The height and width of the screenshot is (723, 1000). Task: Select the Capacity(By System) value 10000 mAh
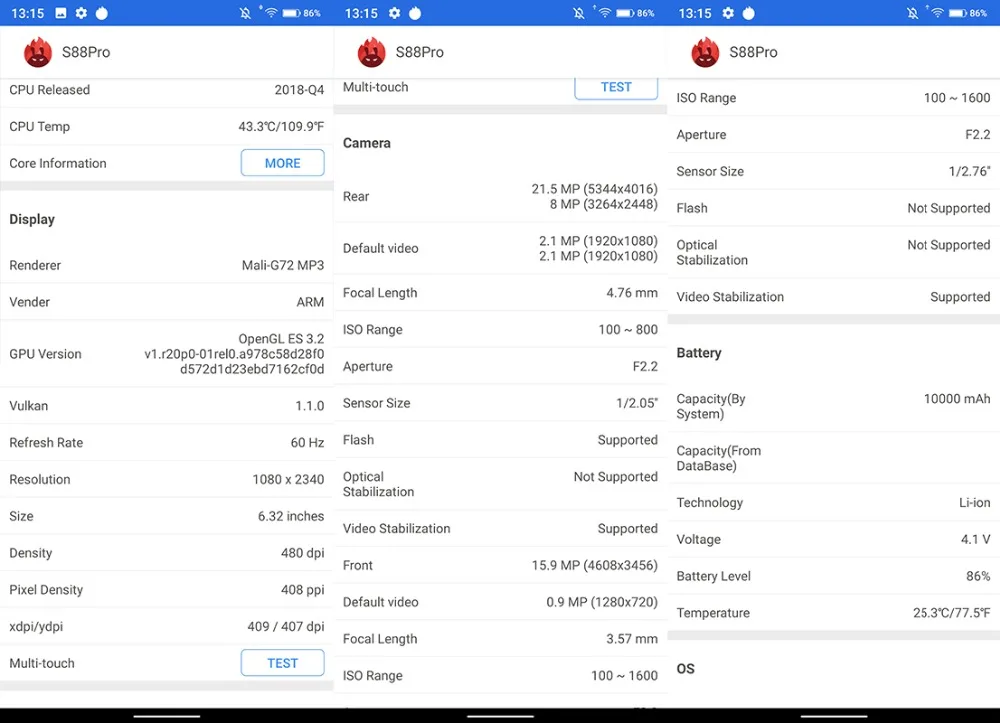click(x=957, y=399)
